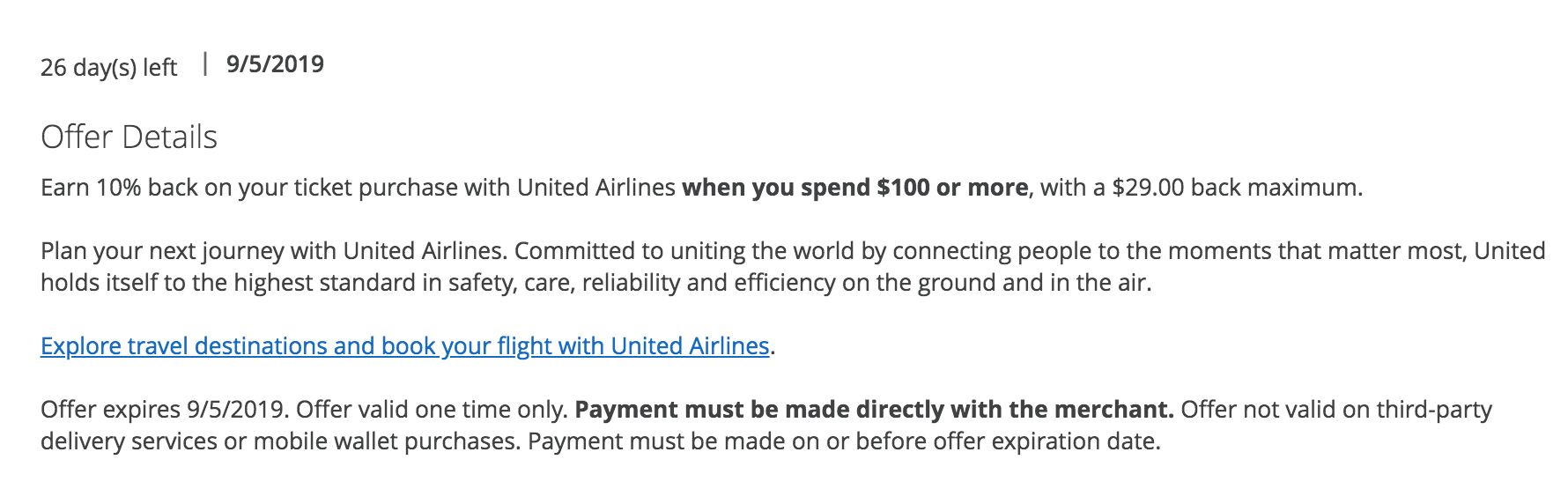Click bold "when you spend $100 or more" text
The width and height of the screenshot is (1568, 504).
tap(854, 188)
